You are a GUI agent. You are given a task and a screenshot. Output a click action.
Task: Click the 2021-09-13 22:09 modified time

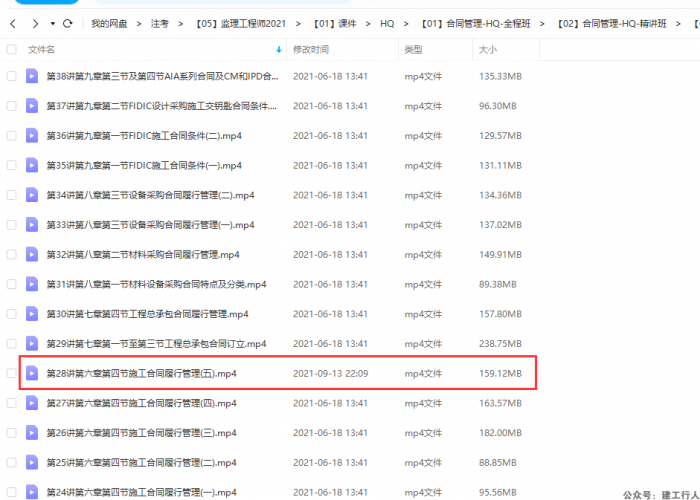point(330,373)
